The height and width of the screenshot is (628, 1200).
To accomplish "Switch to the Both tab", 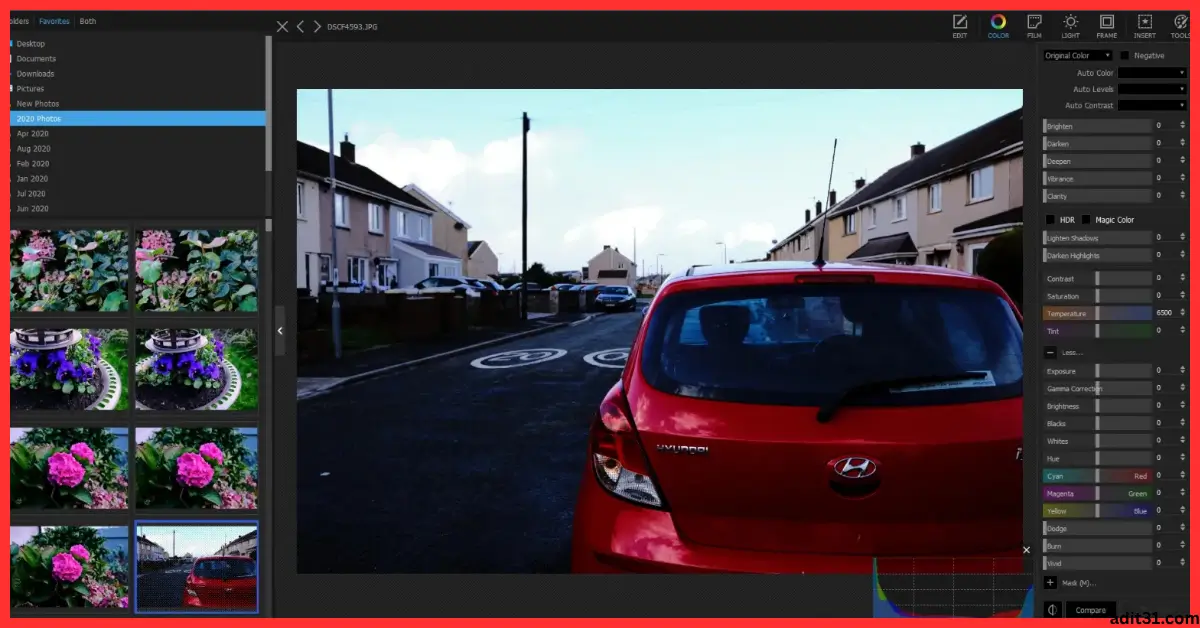I will [x=88, y=21].
